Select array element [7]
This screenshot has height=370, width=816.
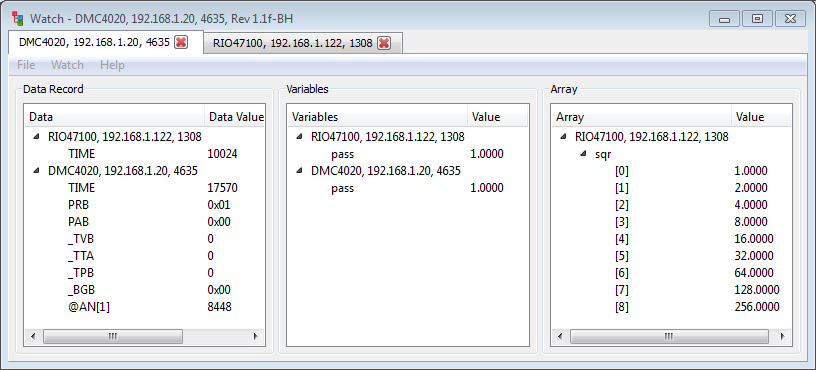click(x=672, y=290)
